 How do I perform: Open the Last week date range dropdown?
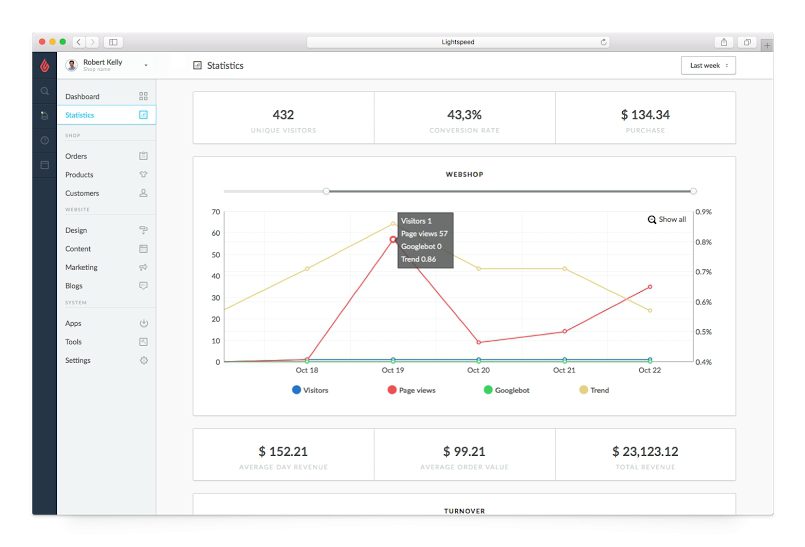tap(707, 65)
